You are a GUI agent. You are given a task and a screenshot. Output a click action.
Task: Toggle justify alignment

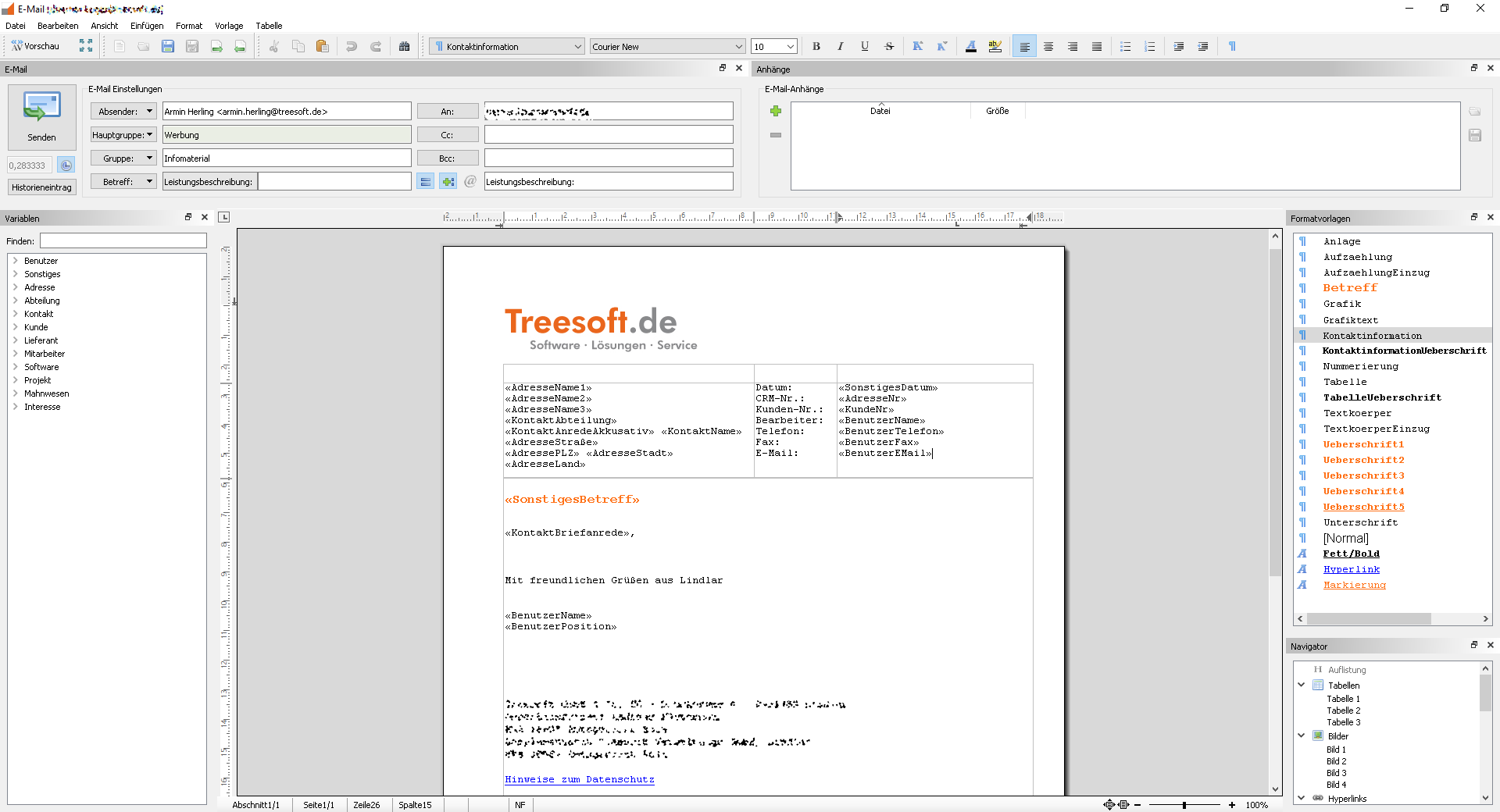tap(1097, 46)
